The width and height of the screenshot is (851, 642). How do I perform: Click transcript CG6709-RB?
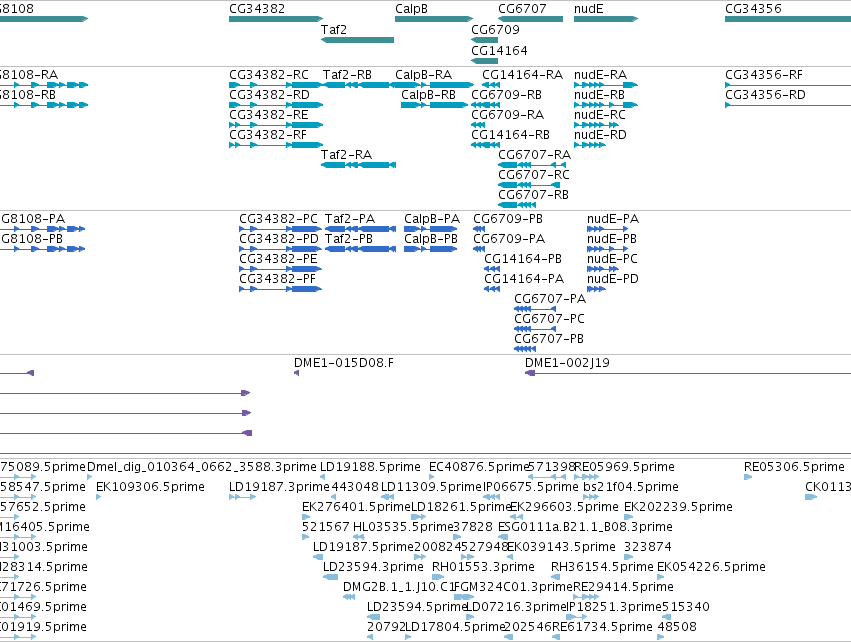(506, 95)
